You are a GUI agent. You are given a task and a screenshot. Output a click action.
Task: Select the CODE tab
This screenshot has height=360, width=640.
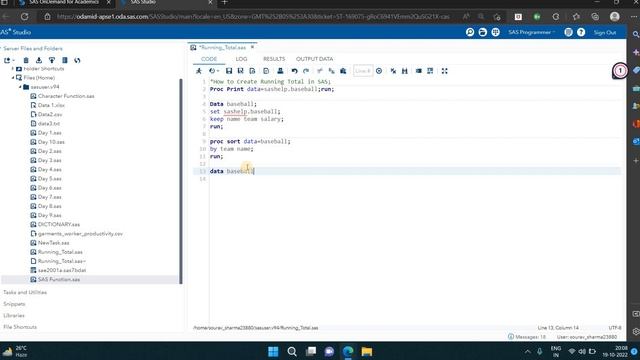coord(209,59)
